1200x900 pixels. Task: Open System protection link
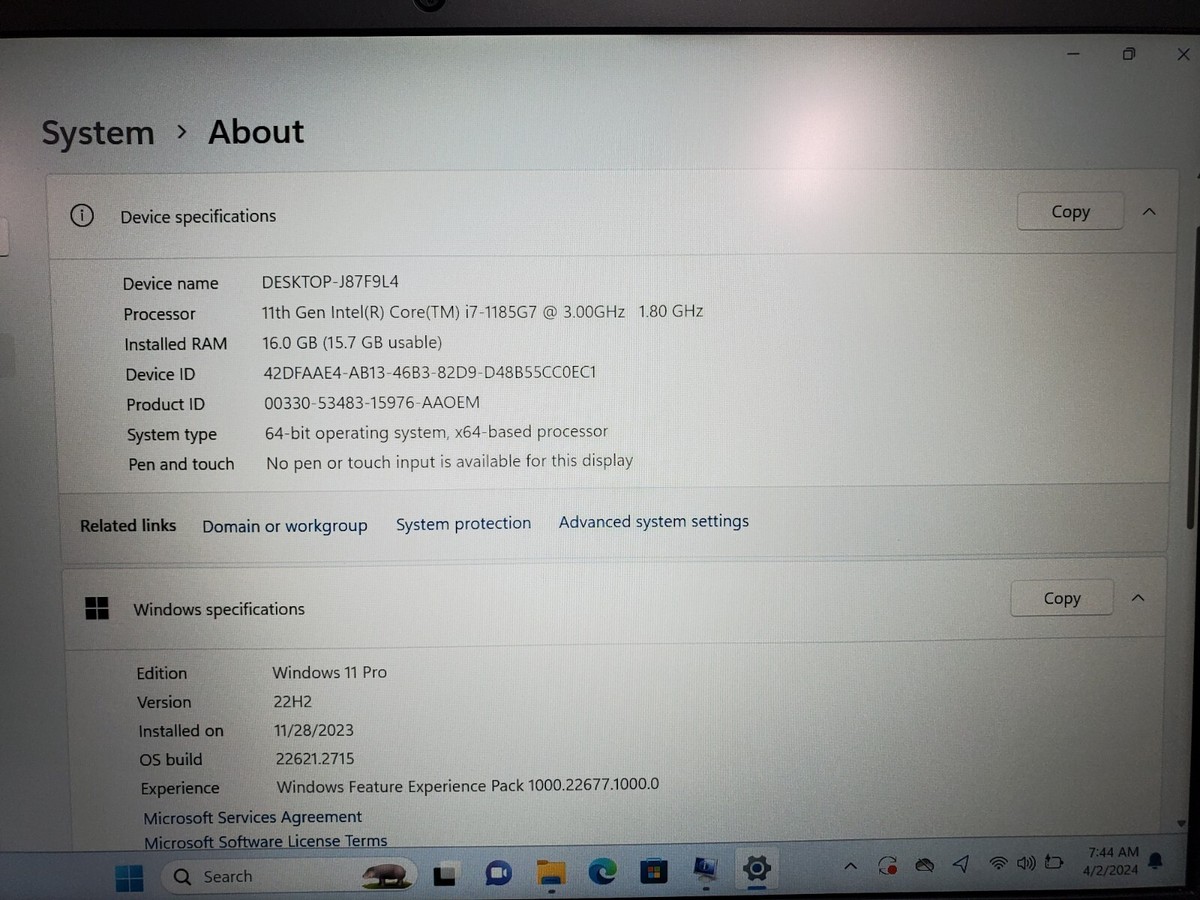[463, 524]
